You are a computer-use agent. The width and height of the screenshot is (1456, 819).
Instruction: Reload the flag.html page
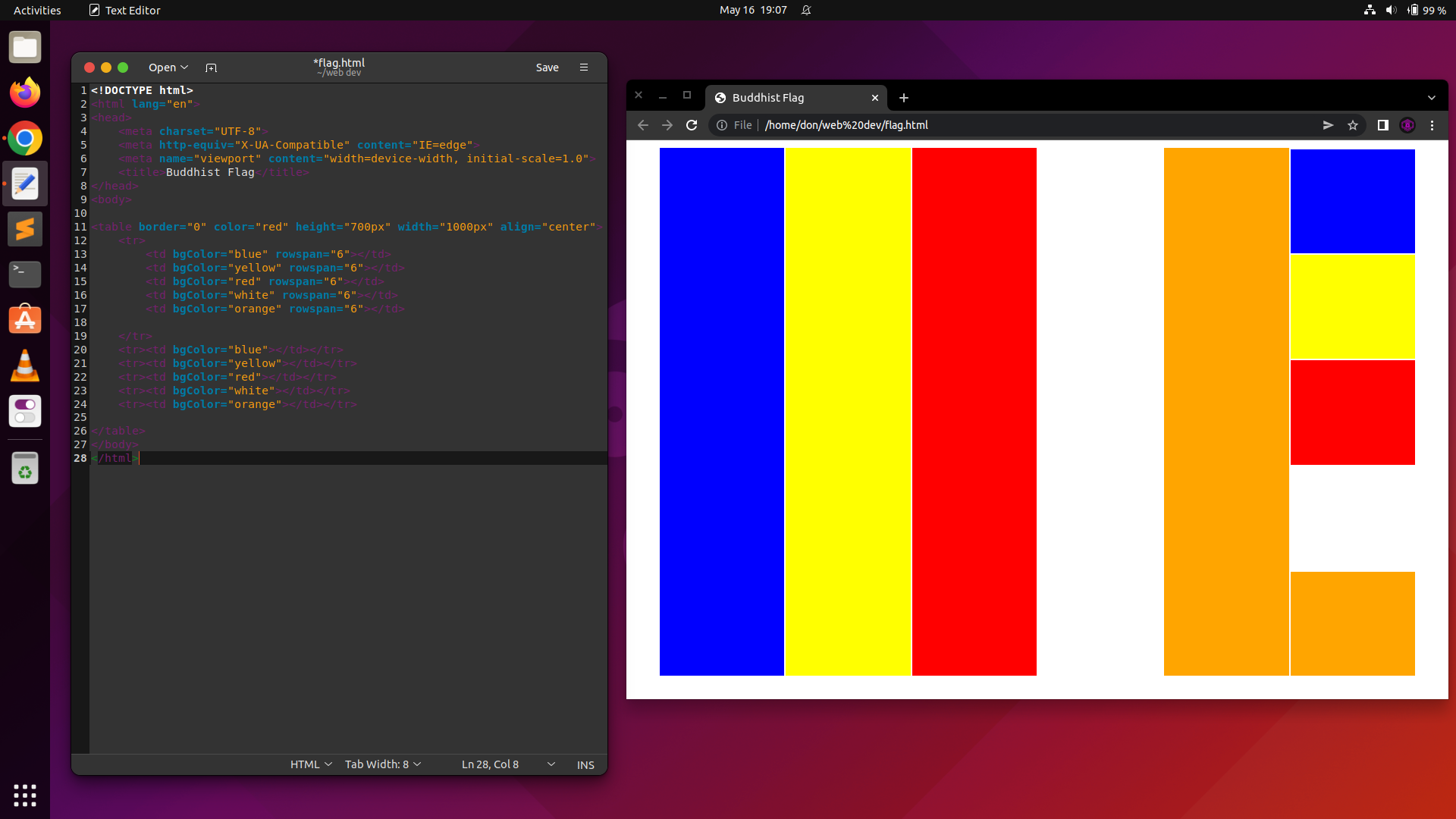tap(691, 125)
